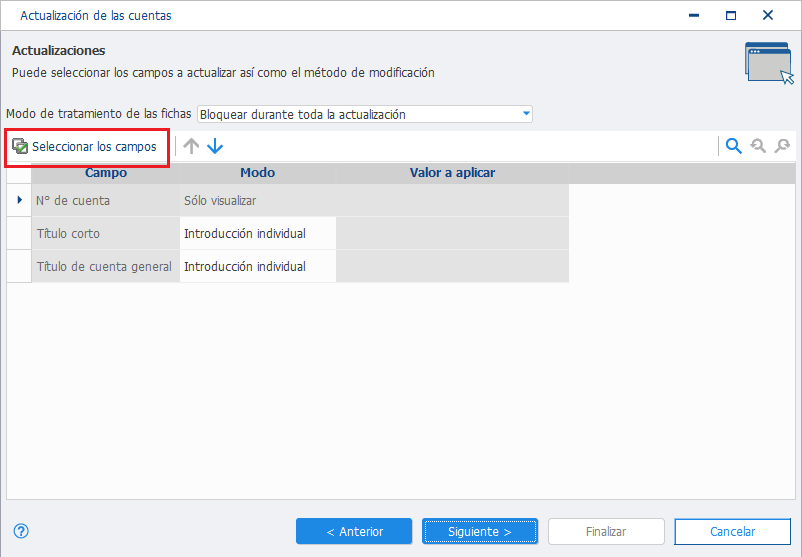802x557 pixels.
Task: Click the Finalizar button
Action: pyautogui.click(x=606, y=531)
